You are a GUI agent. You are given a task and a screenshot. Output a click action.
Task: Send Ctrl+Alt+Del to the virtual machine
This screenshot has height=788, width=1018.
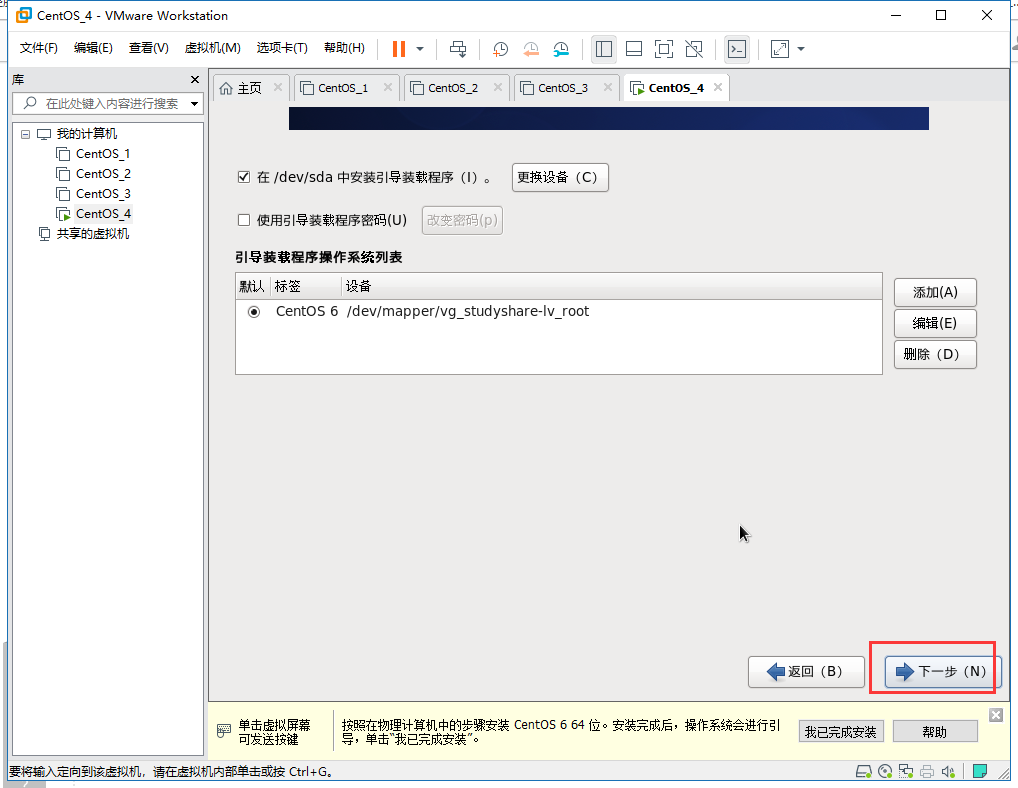point(458,49)
